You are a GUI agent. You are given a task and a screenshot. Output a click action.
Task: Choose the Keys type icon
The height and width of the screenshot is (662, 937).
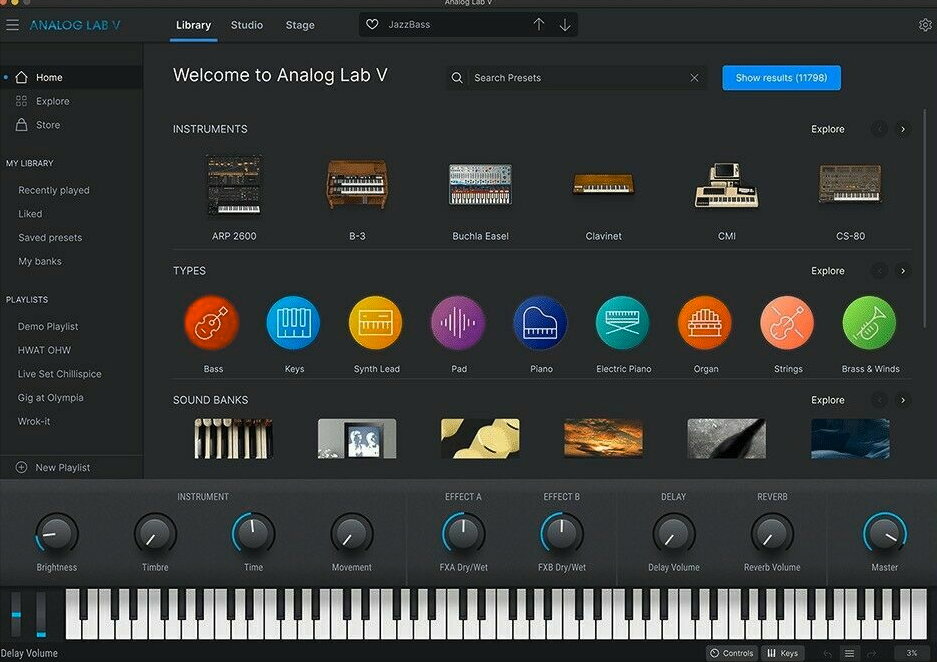tap(293, 323)
